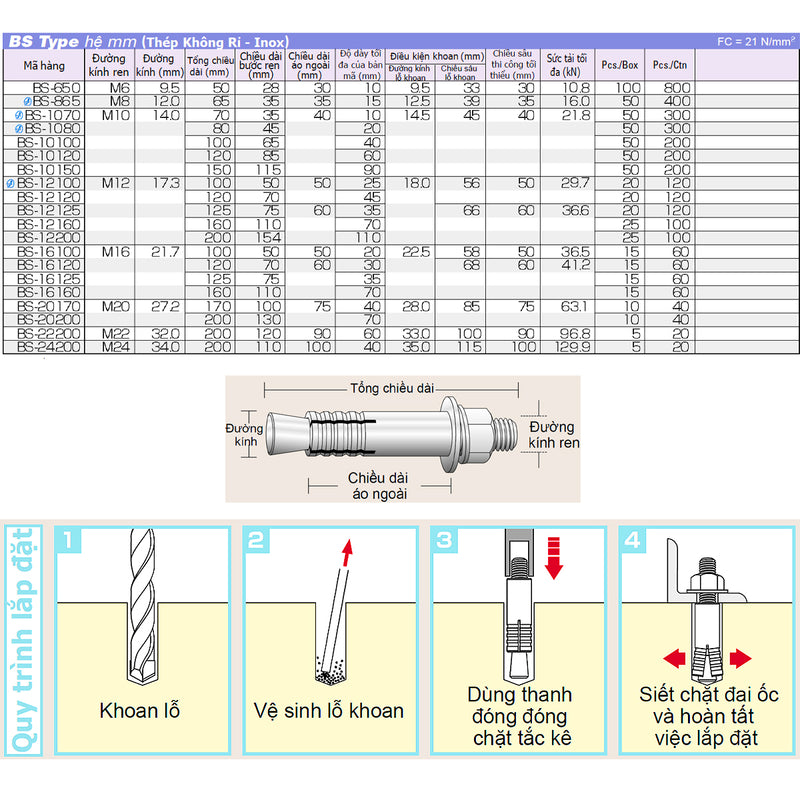This screenshot has height=800, width=800.
Task: Click the "Tổng chiều dài" diagram label
Action: 392,387
